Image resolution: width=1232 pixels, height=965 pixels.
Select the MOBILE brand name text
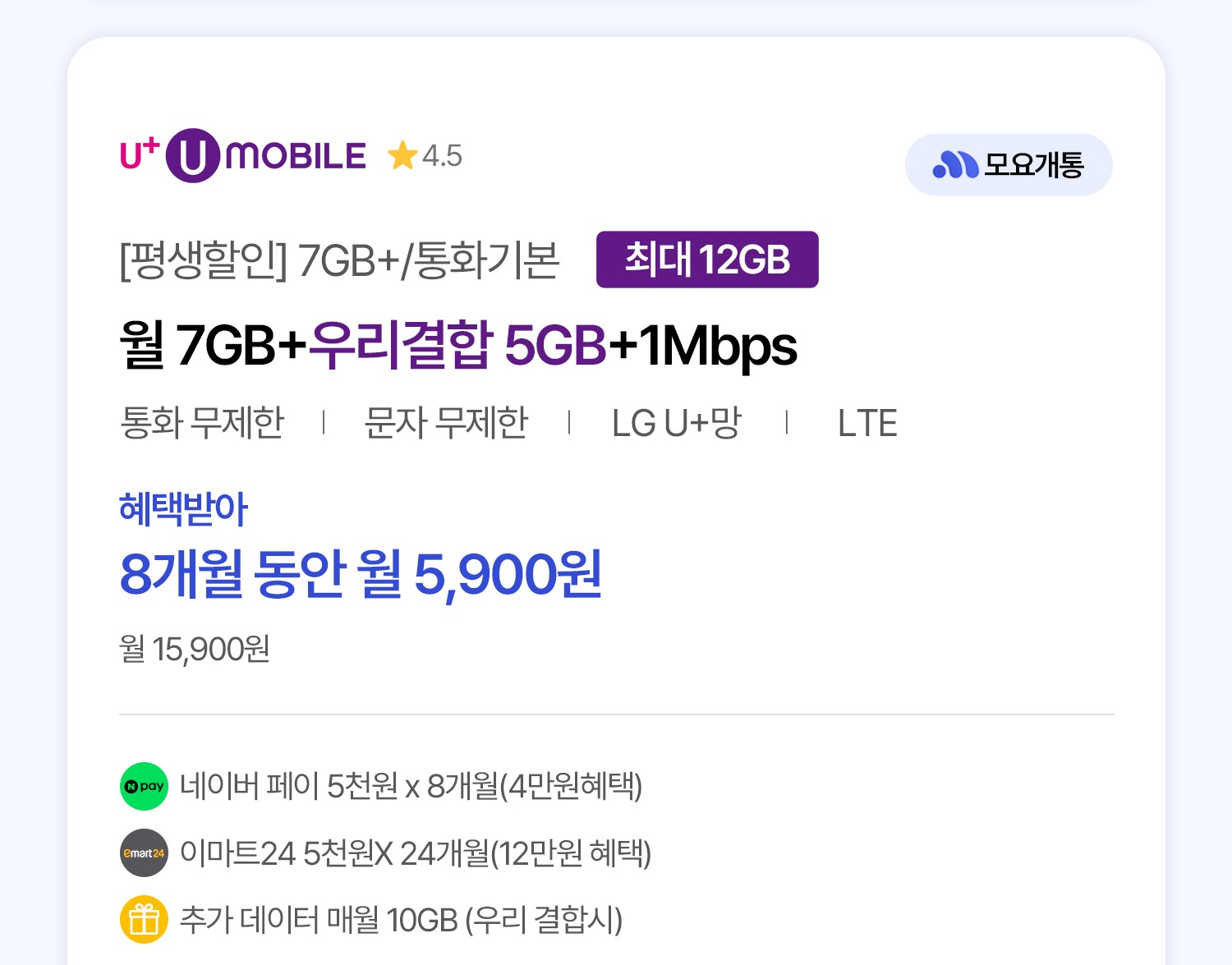pyautogui.click(x=296, y=155)
